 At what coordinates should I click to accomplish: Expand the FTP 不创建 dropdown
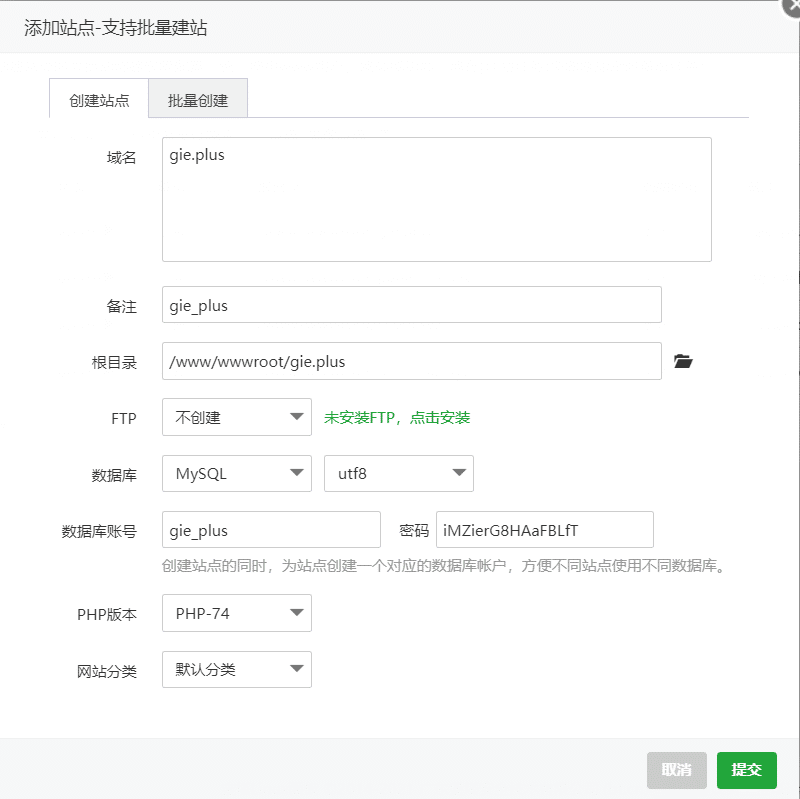pos(237,417)
